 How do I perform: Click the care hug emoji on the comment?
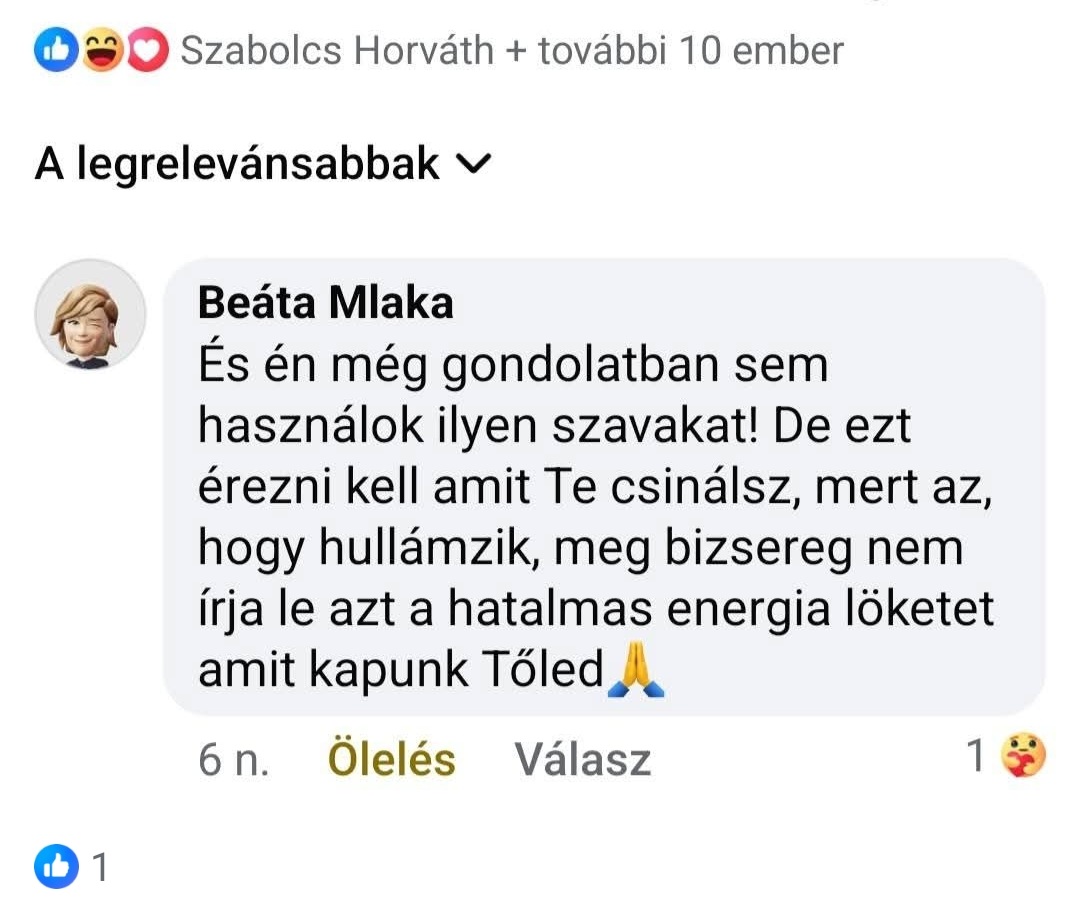[x=1020, y=756]
